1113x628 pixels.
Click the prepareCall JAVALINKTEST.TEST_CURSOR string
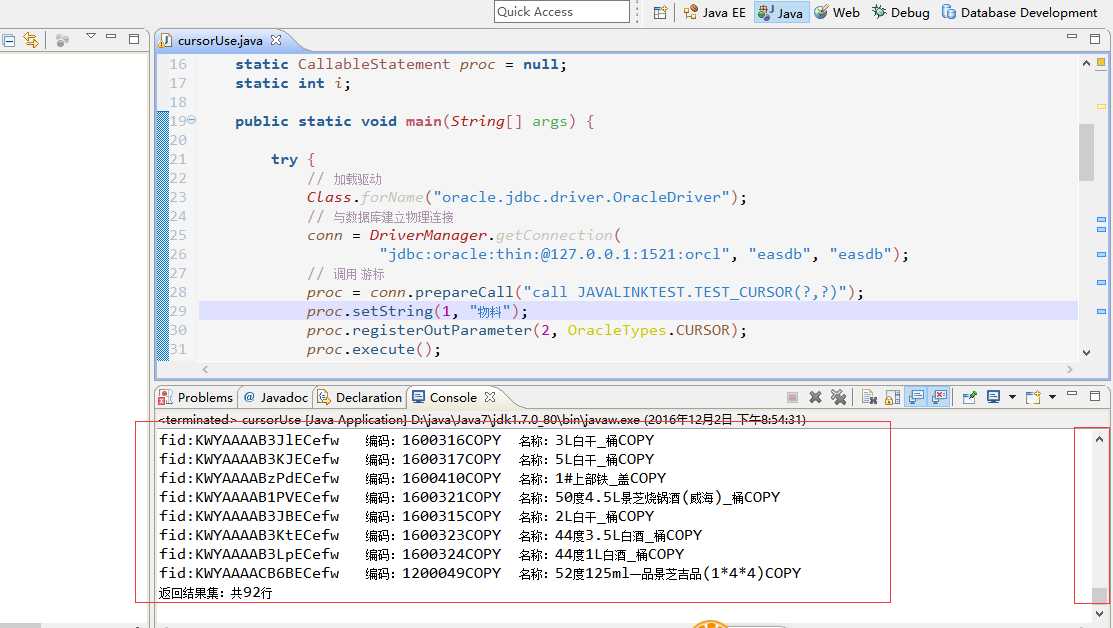click(685, 292)
